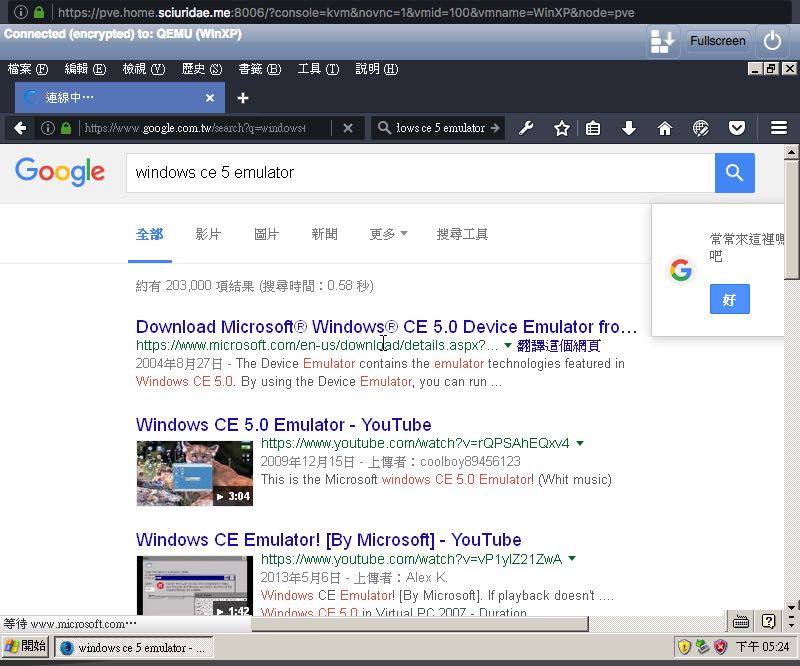
Task: Go to the browser home page icon
Action: coord(665,128)
